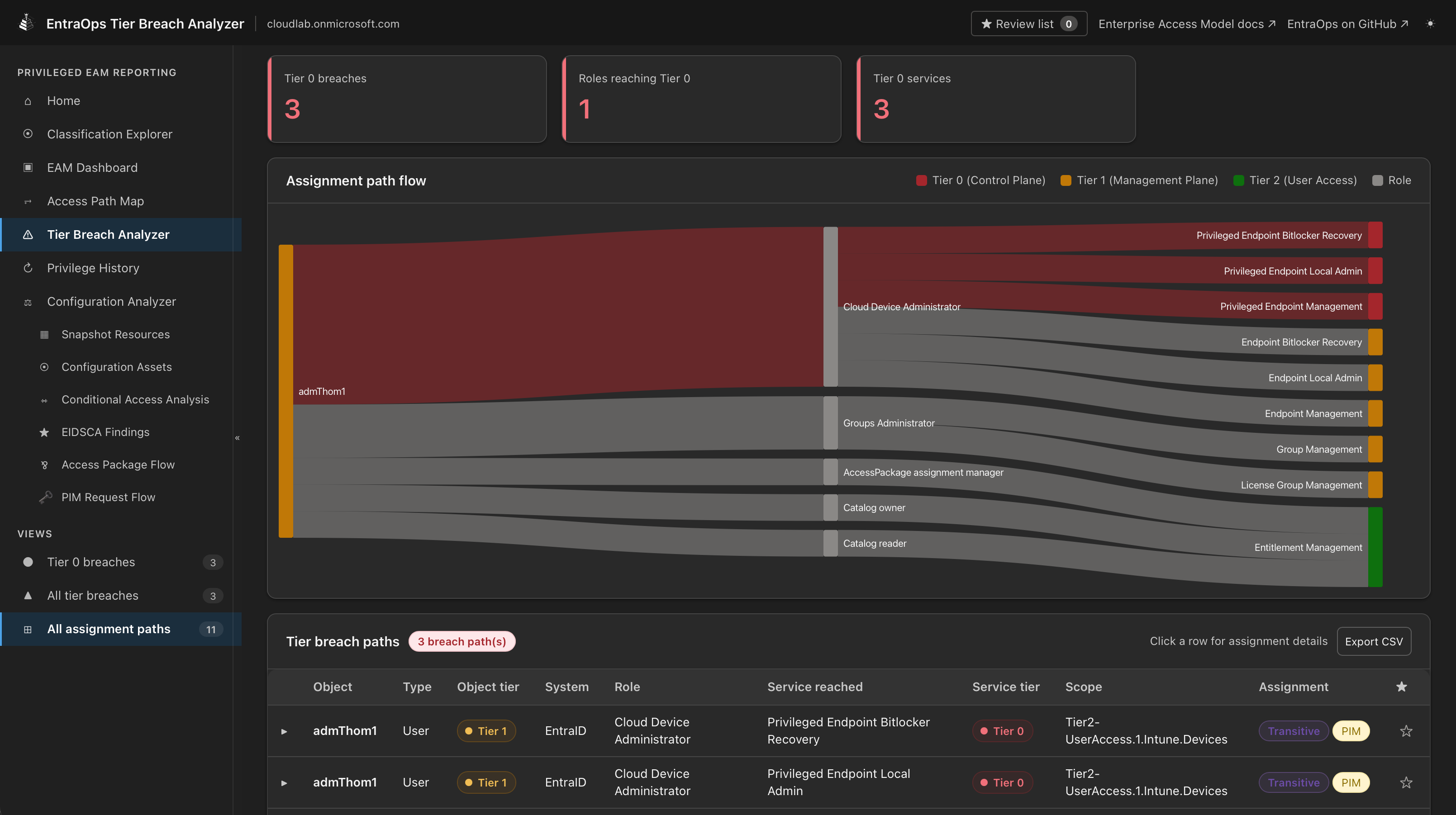This screenshot has width=1456, height=815.
Task: Click the Cloud Device Administrator role node
Action: [x=830, y=307]
